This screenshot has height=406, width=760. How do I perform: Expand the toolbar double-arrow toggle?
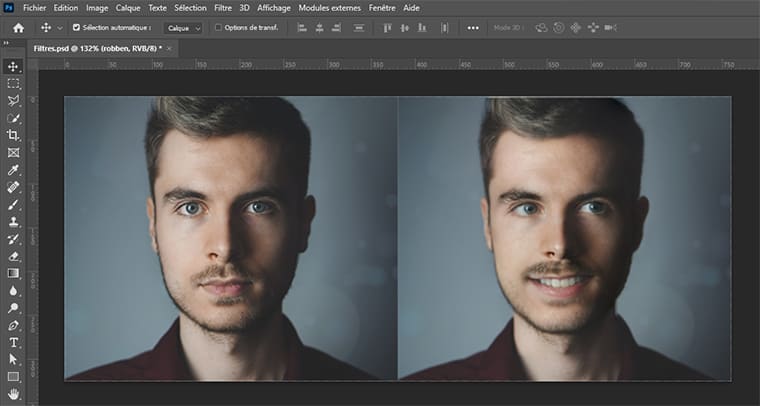point(6,43)
